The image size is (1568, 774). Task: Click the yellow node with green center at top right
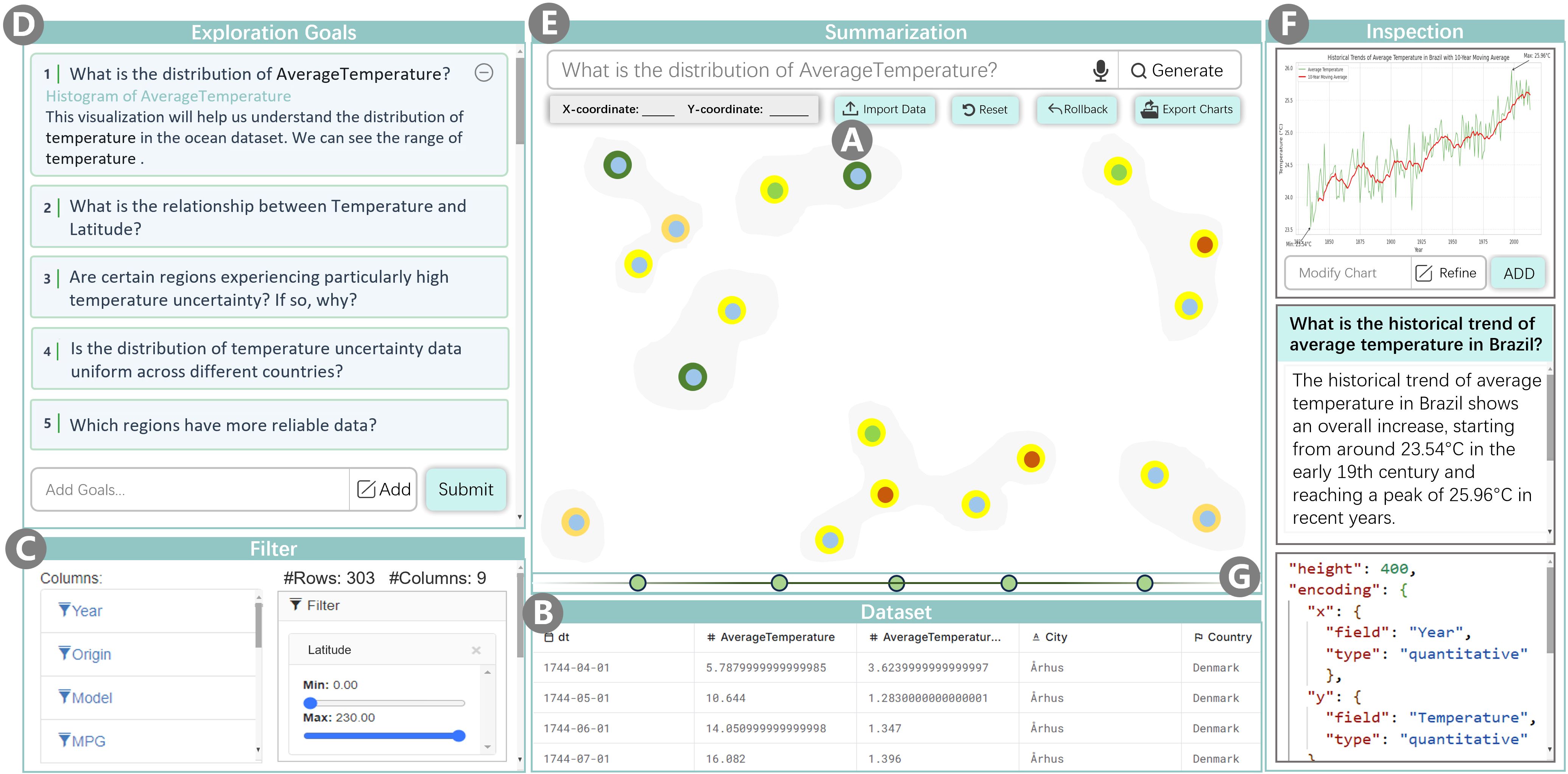click(1118, 172)
